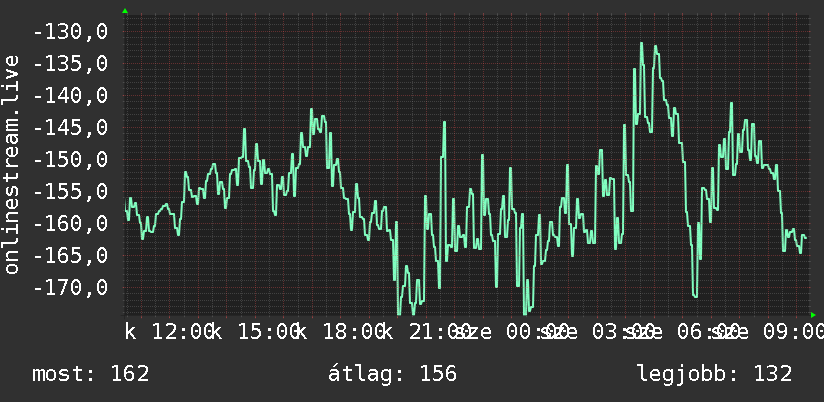
Task: Click the 'k 21:00' time axis label
Action: point(426,332)
